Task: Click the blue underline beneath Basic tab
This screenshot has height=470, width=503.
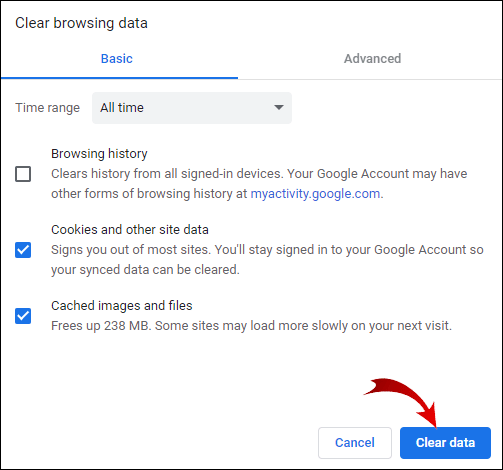Action: point(119,78)
